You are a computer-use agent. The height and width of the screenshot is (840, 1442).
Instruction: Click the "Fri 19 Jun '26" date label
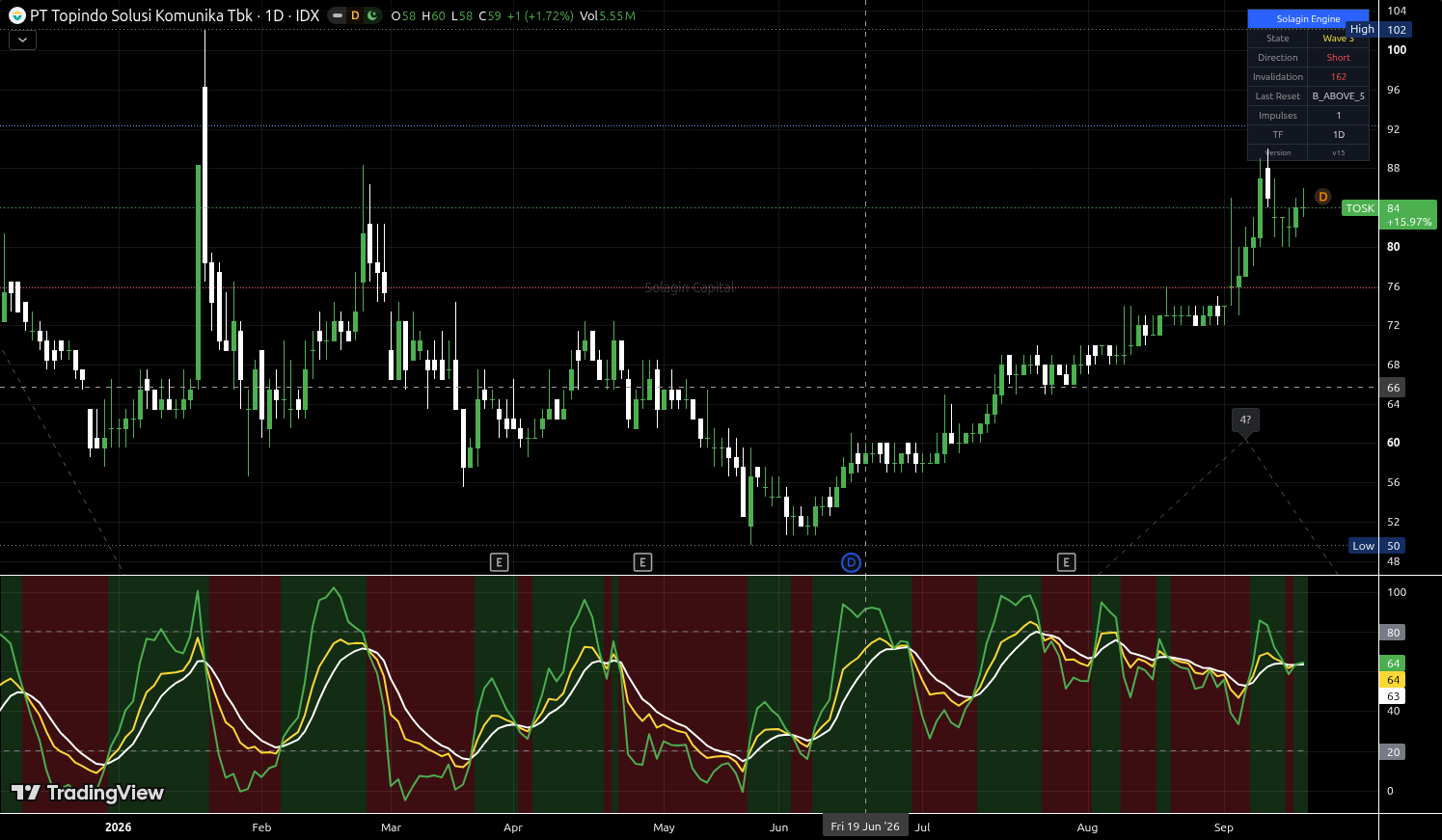tap(865, 826)
